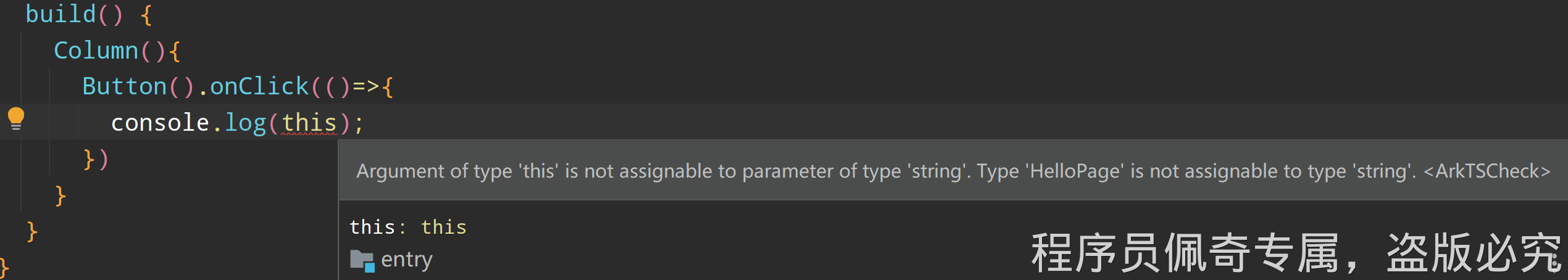The width and height of the screenshot is (1568, 280).
Task: Select the "onClick" method call
Action: [259, 86]
